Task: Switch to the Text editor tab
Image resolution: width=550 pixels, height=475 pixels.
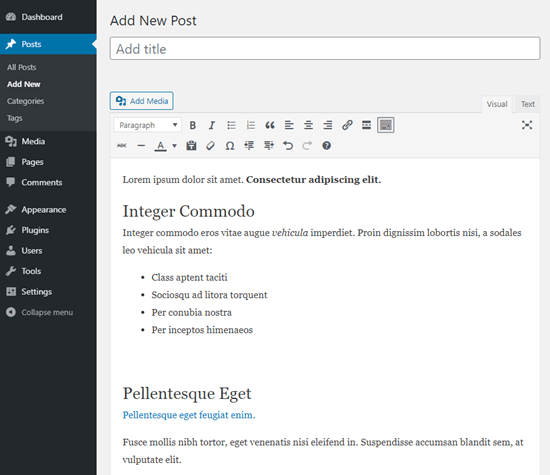Action: (527, 104)
